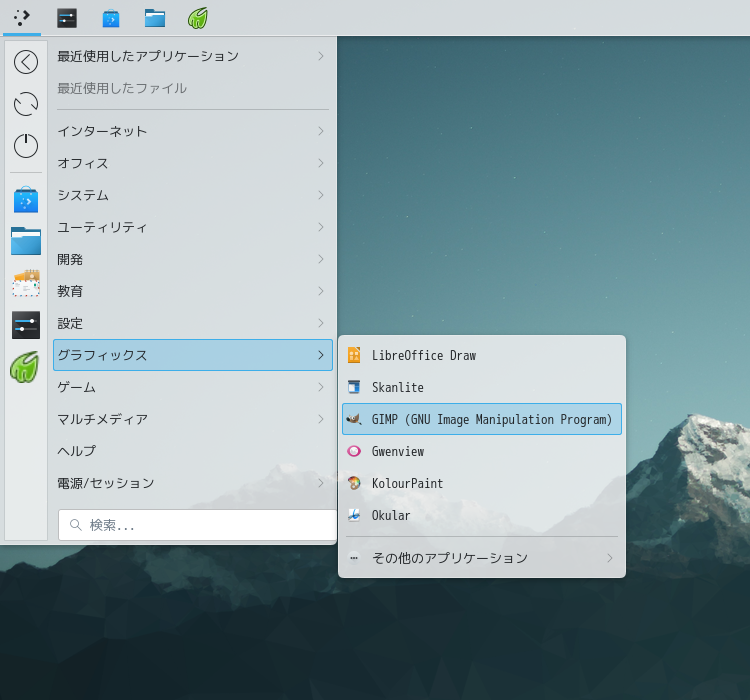Launch GIMP (GNU Image Manipulation Program)
750x700 pixels.
click(x=482, y=419)
